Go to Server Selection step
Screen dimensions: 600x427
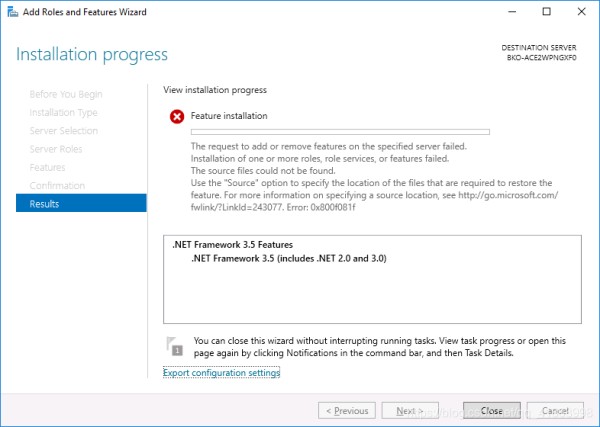click(64, 130)
